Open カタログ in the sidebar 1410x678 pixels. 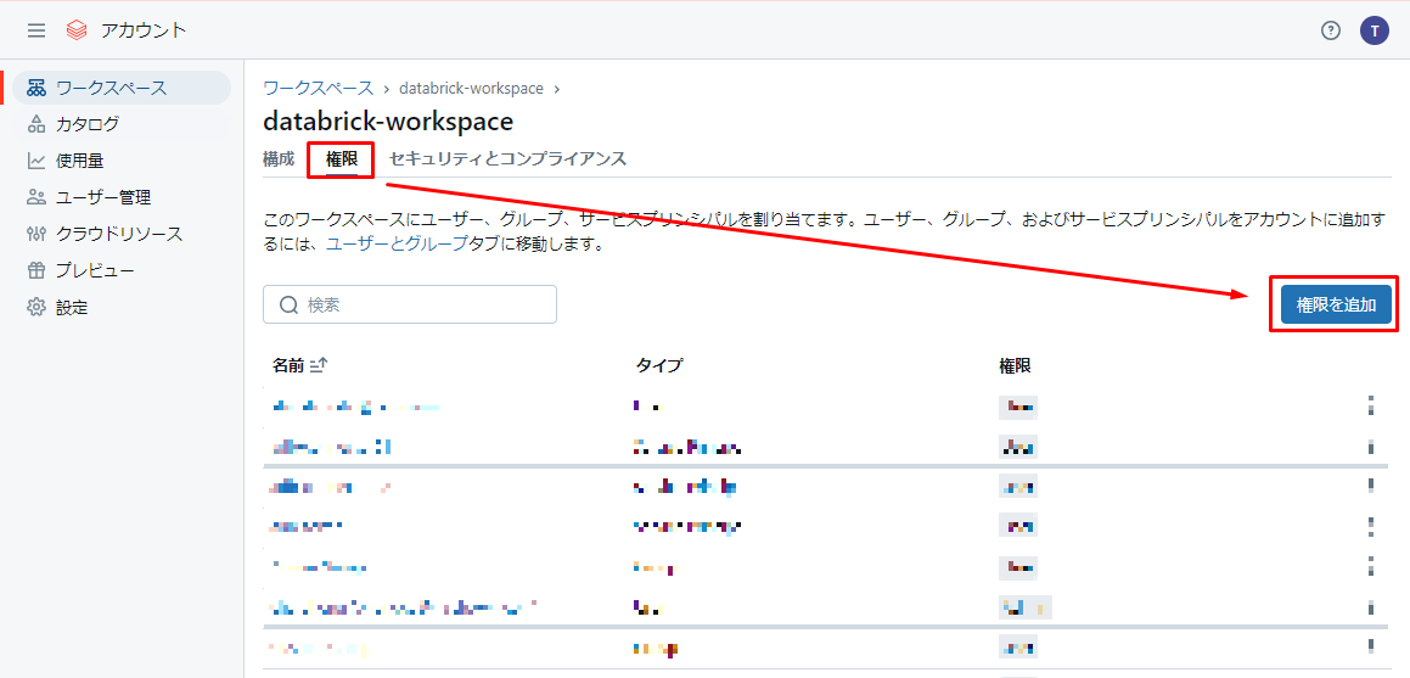click(87, 124)
